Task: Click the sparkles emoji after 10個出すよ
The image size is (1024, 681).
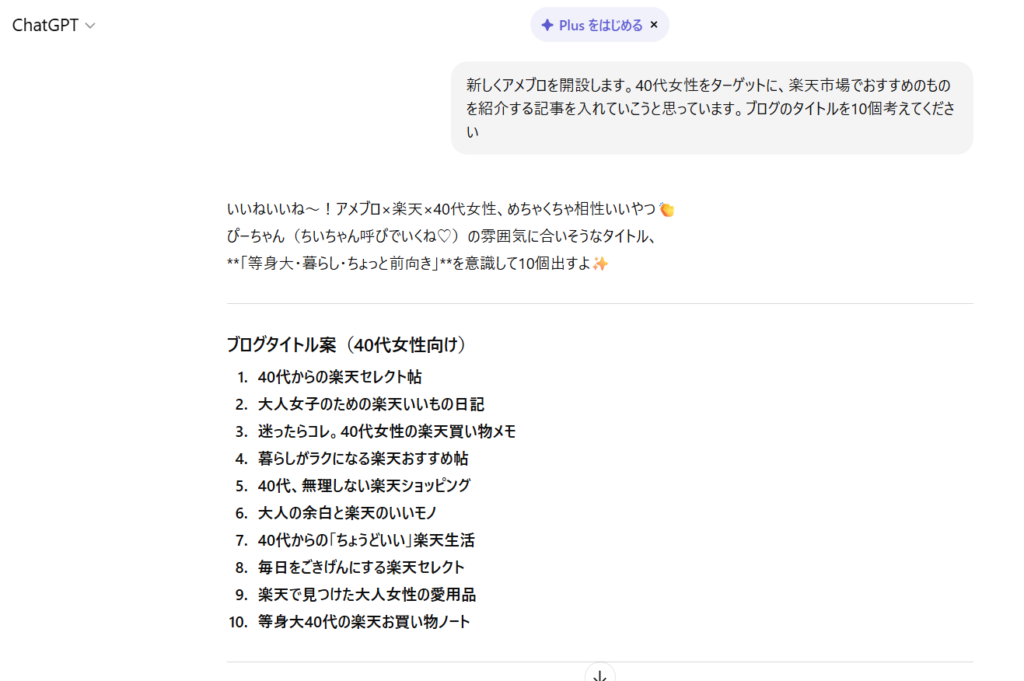Action: 600,264
